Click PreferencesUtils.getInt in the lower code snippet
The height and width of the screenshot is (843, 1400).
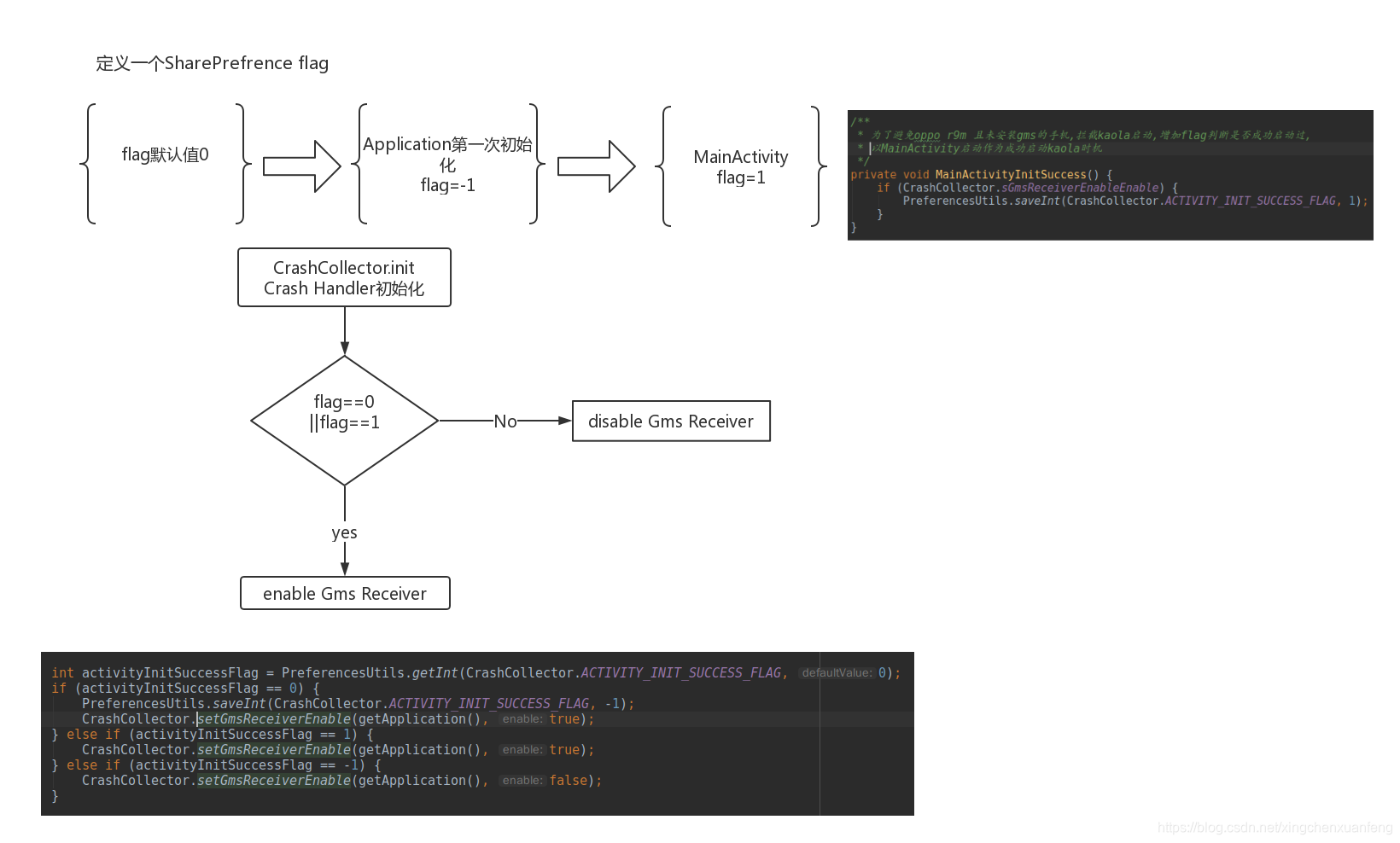tap(370, 673)
